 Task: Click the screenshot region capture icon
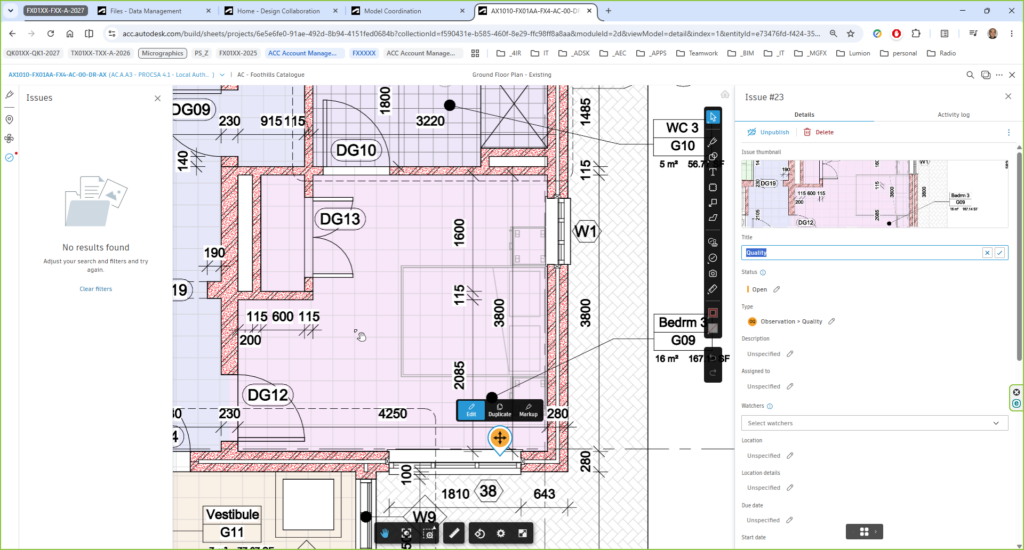point(428,533)
